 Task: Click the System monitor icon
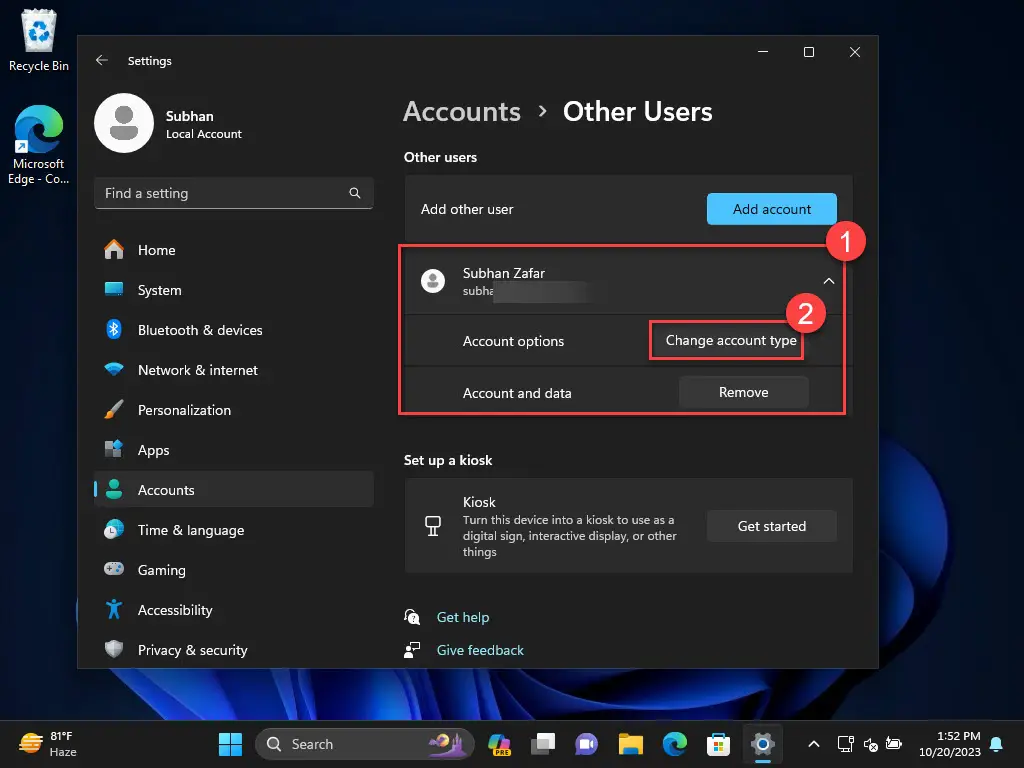click(114, 289)
